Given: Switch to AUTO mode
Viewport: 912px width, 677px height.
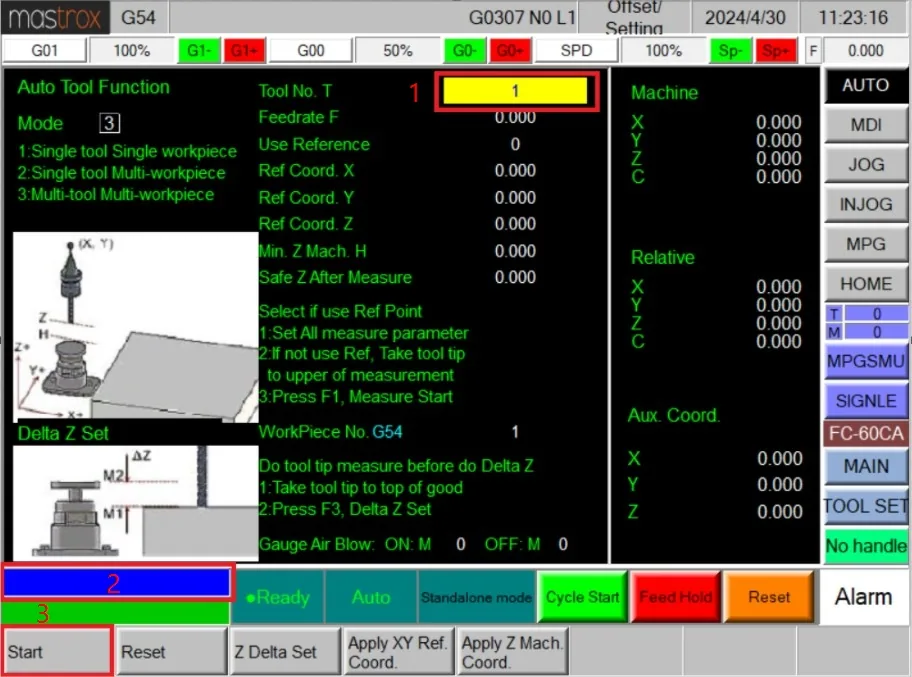Looking at the screenshot, I should (865, 85).
